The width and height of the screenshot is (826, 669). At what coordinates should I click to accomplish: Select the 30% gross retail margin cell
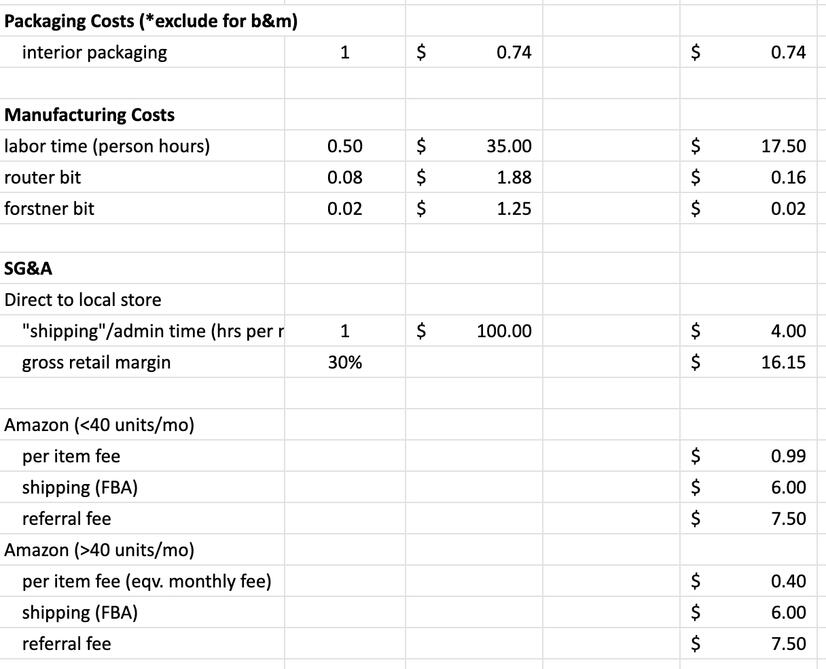(x=345, y=362)
